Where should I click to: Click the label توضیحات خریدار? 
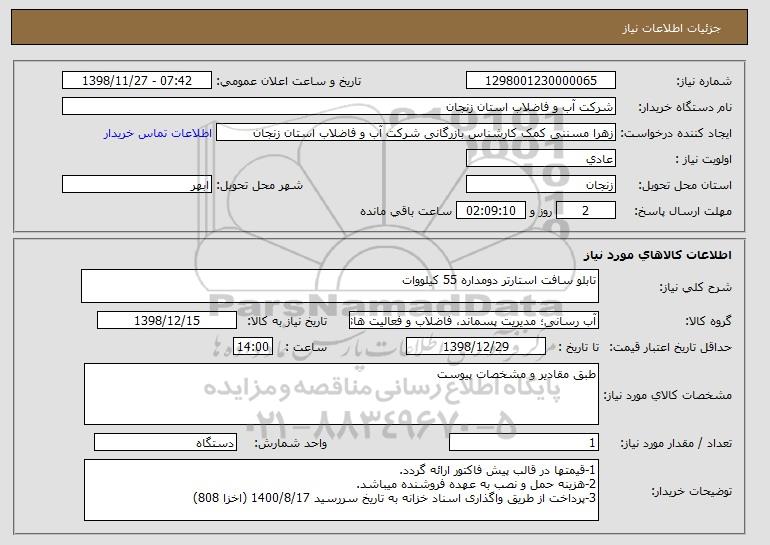coord(691,491)
